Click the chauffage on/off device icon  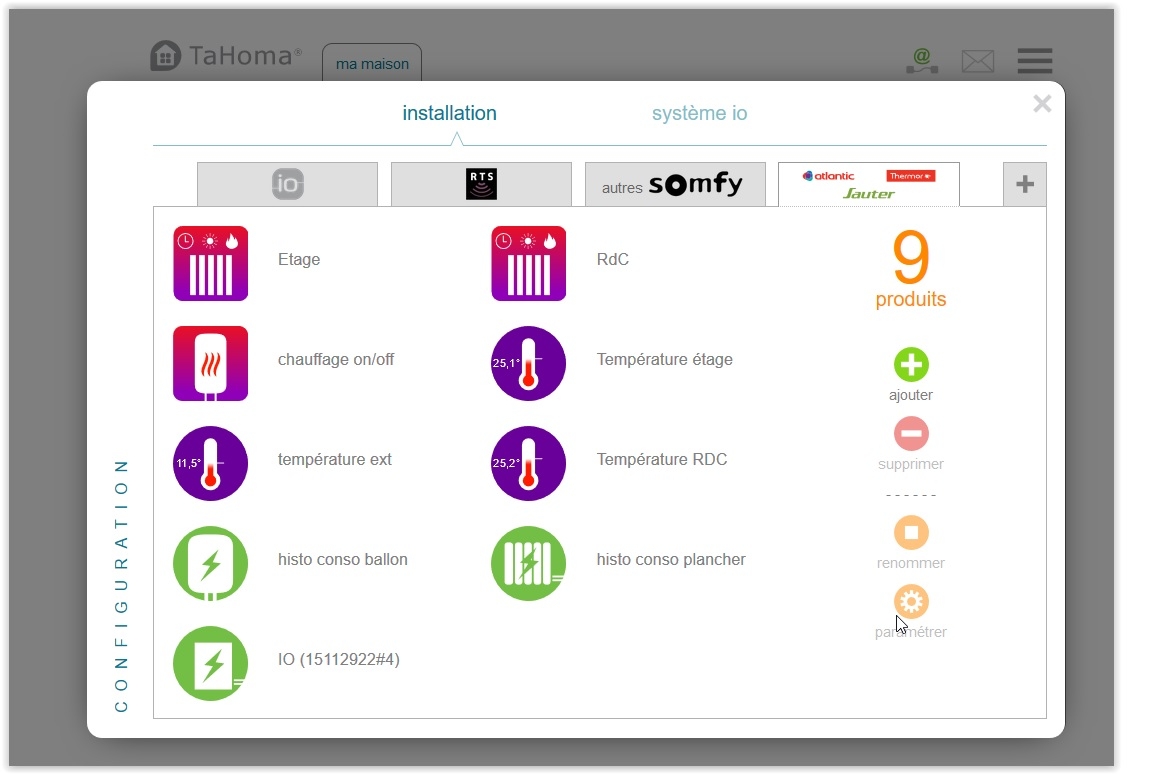210,363
